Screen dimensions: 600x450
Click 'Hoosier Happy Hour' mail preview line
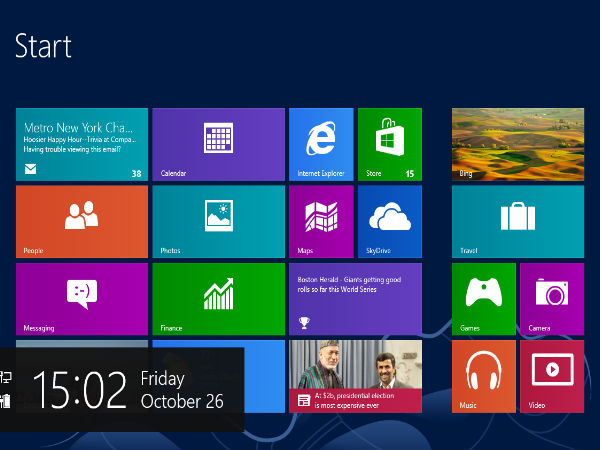tap(80, 140)
